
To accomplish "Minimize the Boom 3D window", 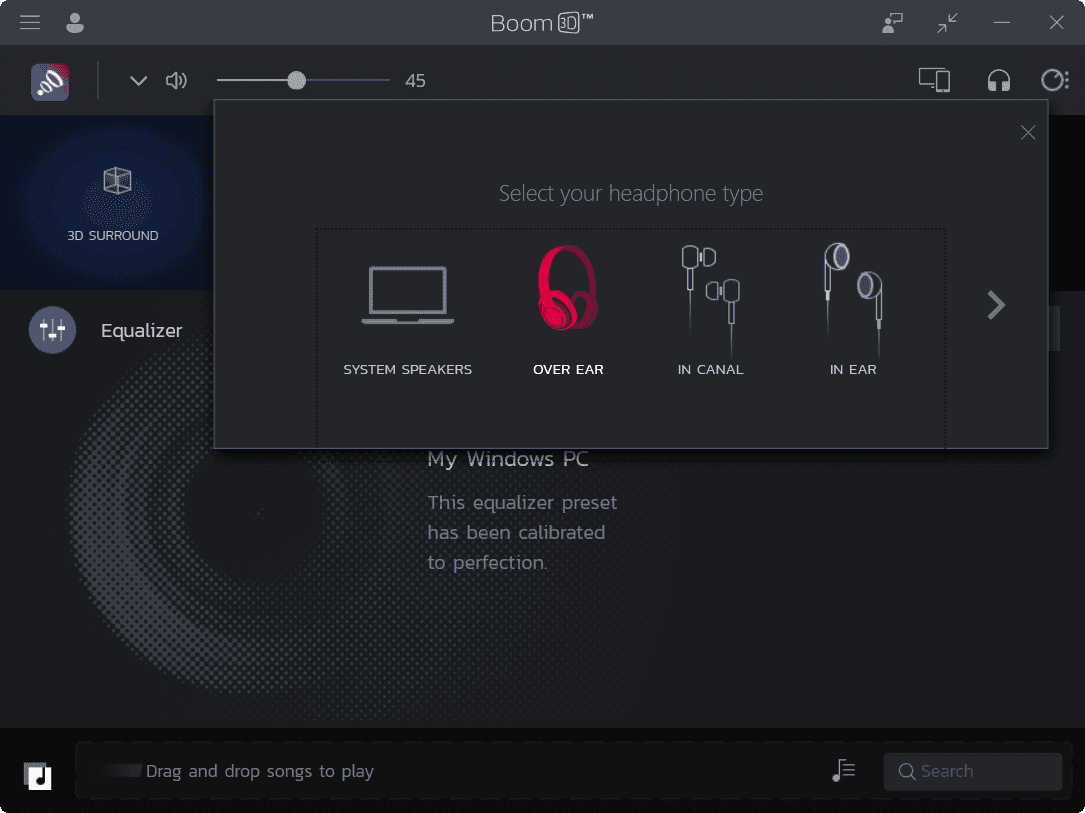I will [x=1001, y=23].
